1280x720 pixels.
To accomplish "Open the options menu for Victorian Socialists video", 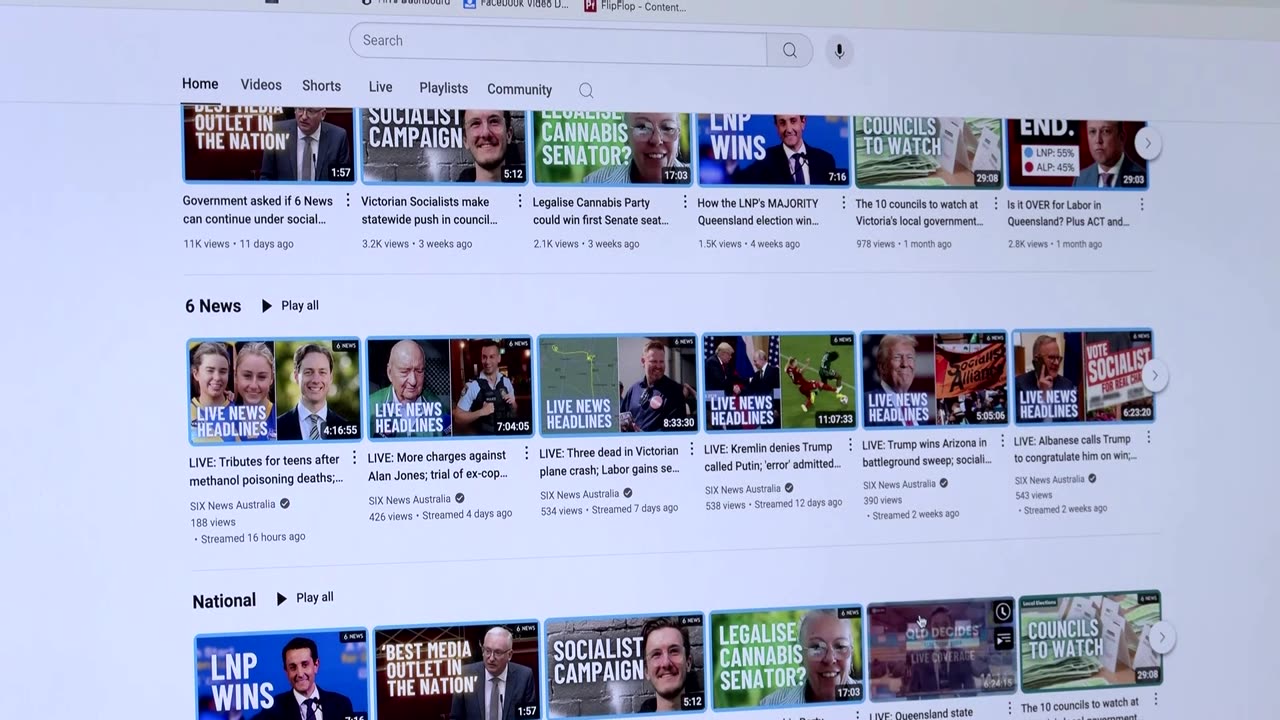I will [520, 202].
